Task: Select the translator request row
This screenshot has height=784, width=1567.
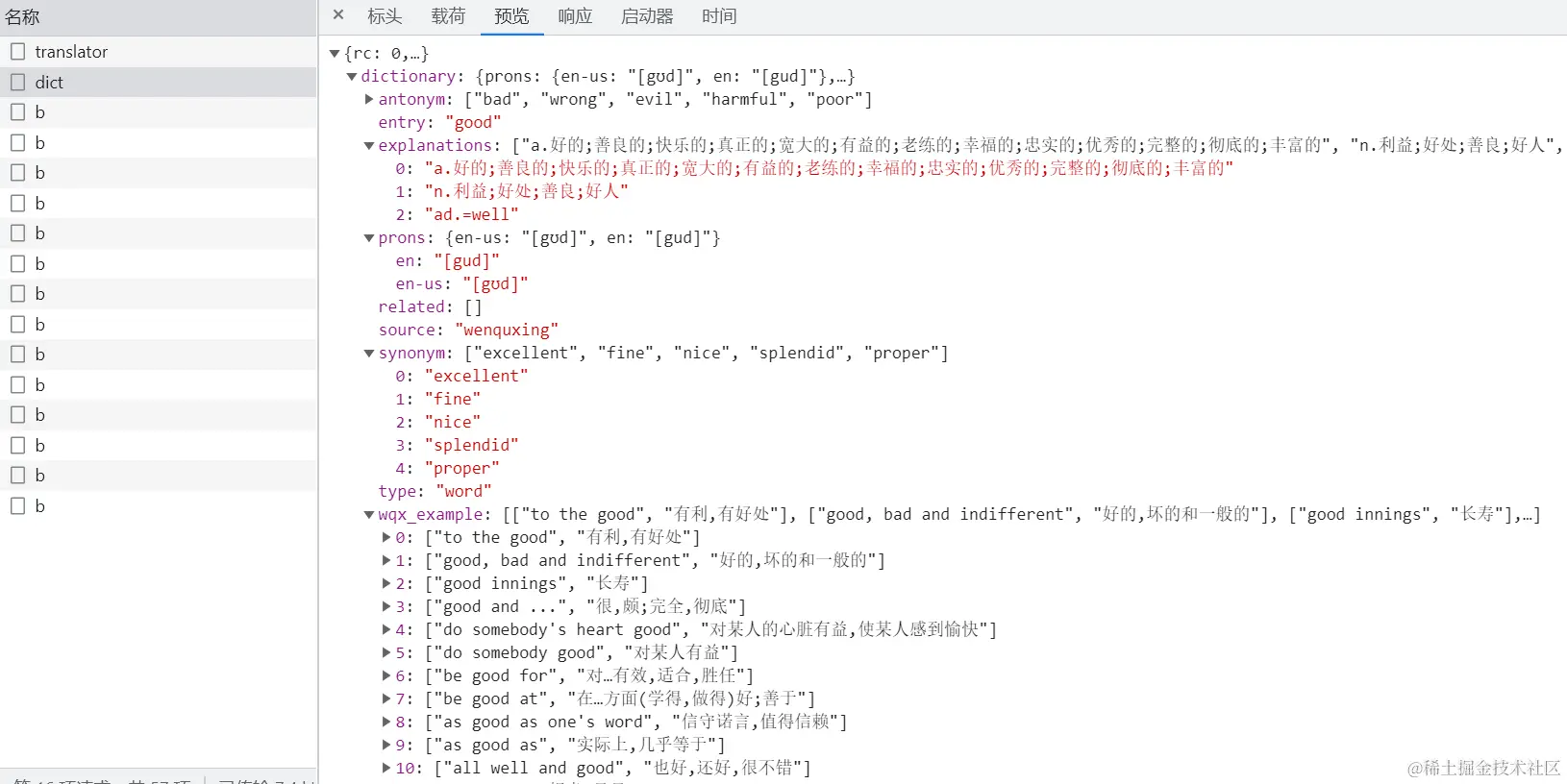Action: [x=159, y=52]
